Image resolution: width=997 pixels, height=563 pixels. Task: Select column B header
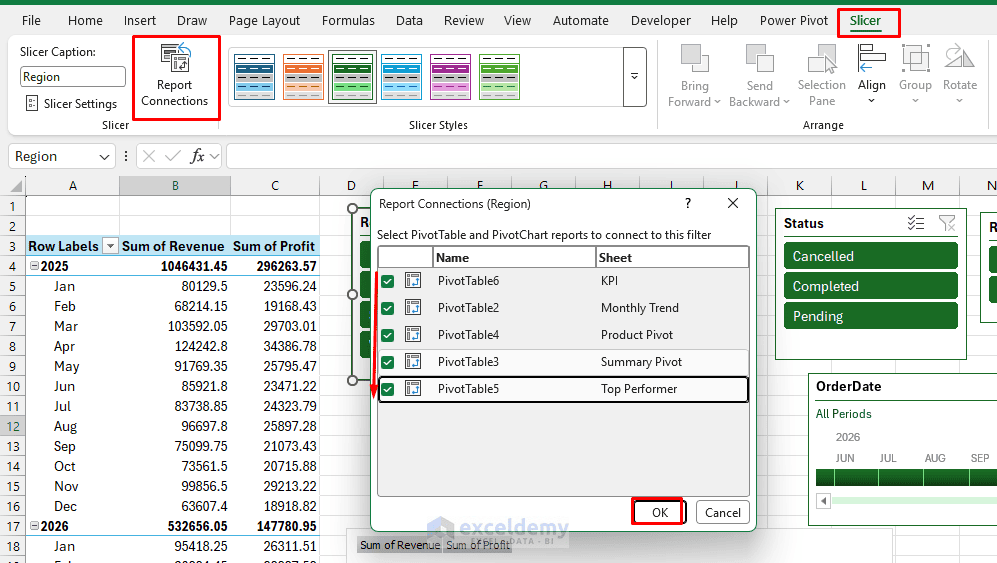point(175,186)
